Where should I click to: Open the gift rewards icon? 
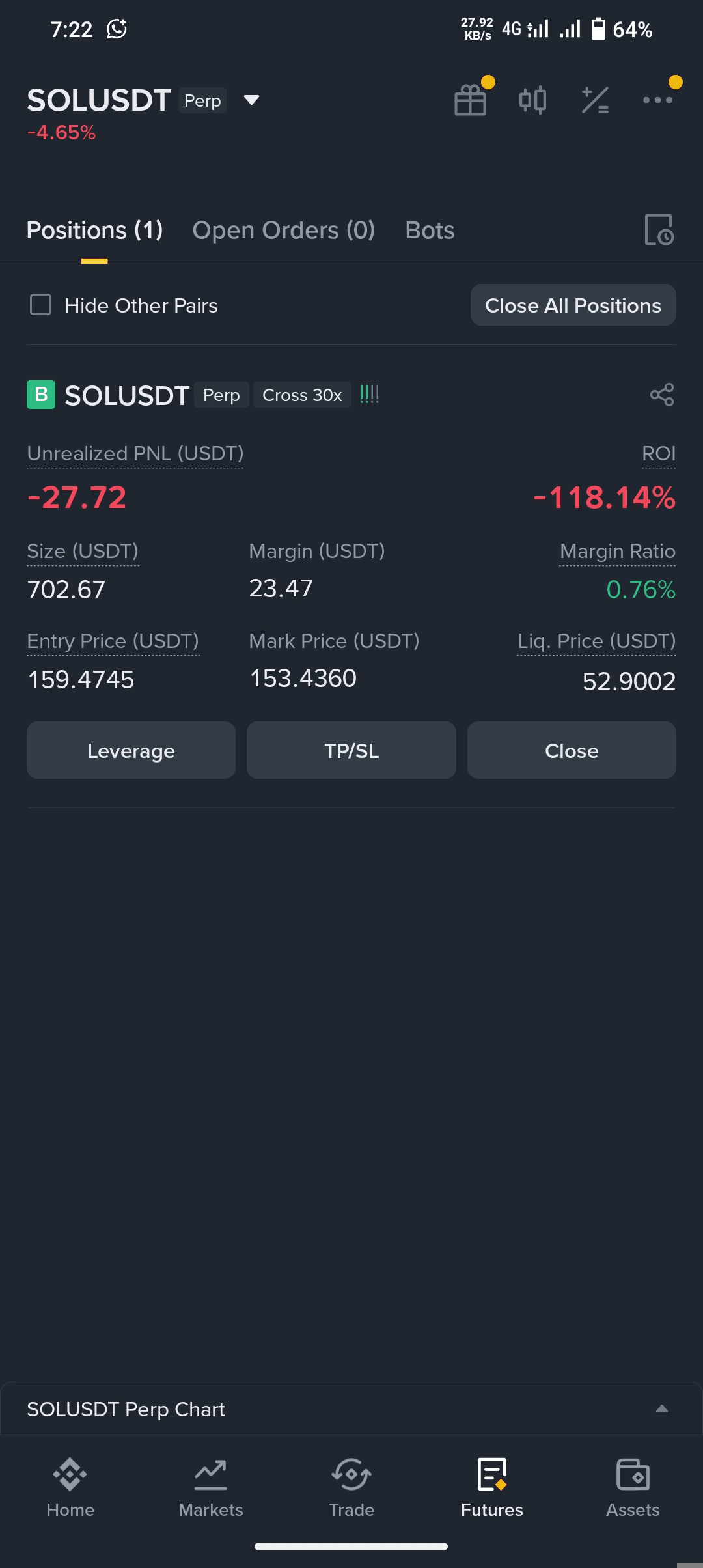coord(470,100)
